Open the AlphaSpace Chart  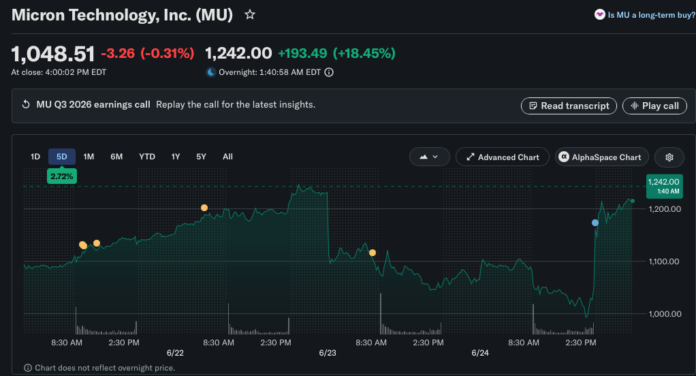601,157
